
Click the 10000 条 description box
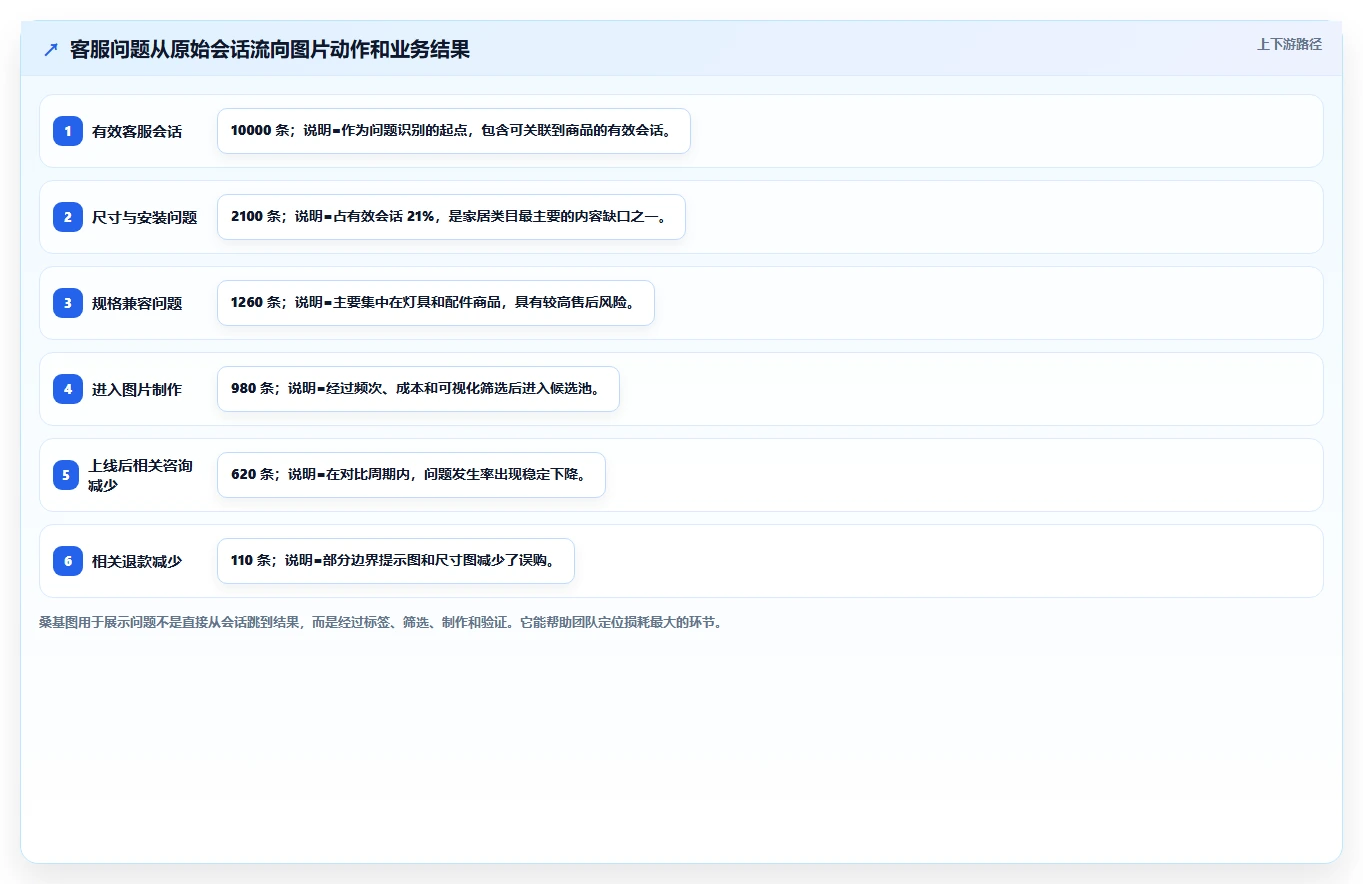click(x=454, y=131)
